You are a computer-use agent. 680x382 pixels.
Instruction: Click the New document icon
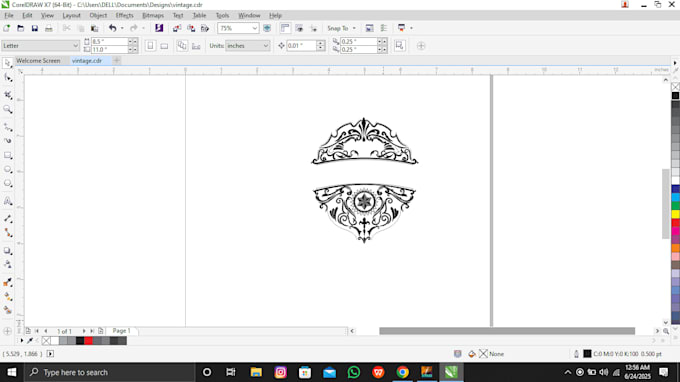click(x=7, y=28)
